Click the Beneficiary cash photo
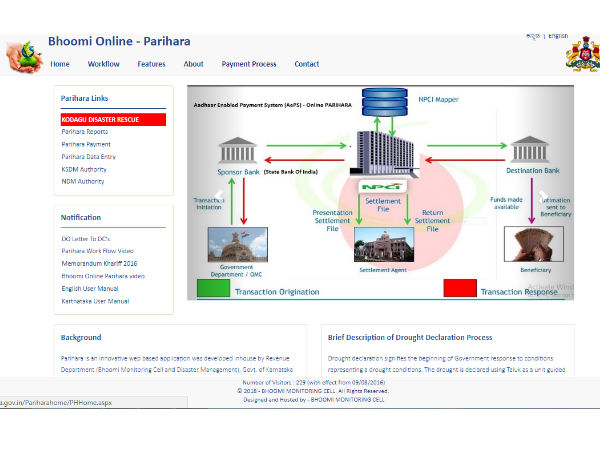This screenshot has height=450, width=600. coord(534,244)
